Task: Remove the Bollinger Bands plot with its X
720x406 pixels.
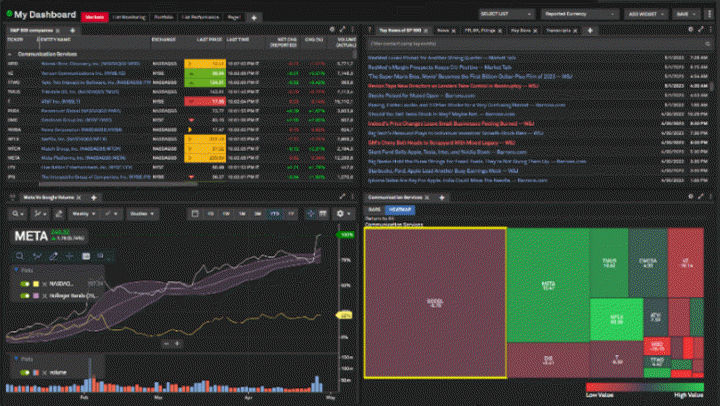Action: (x=45, y=296)
